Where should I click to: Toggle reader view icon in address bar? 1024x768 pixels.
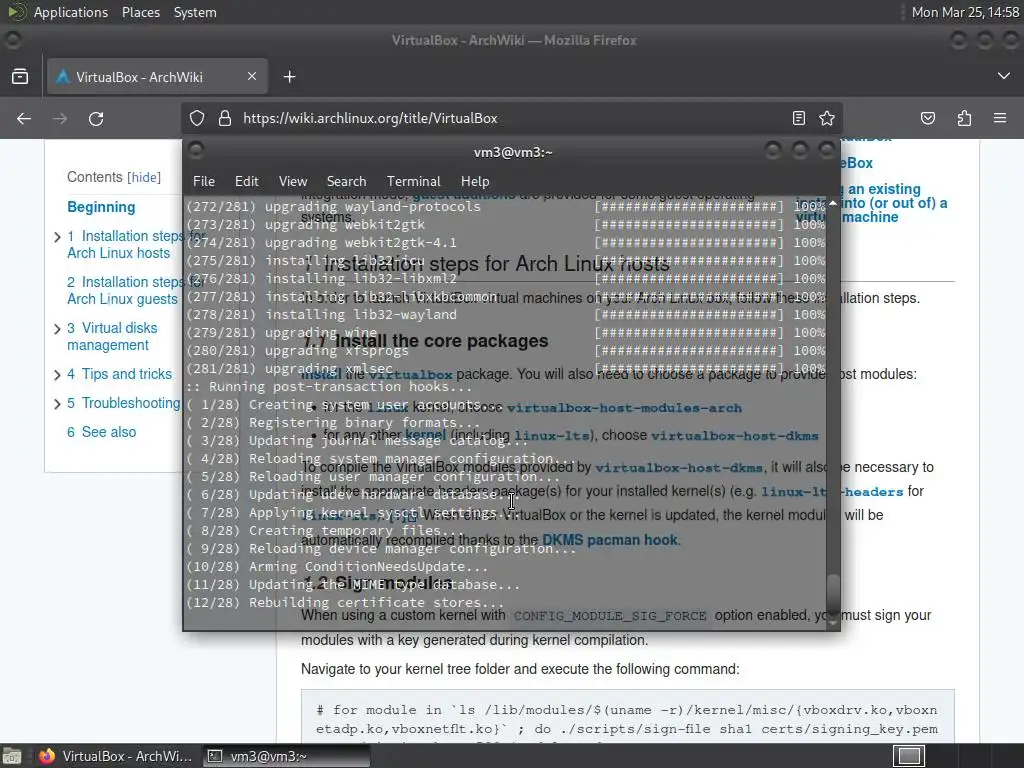[x=798, y=118]
